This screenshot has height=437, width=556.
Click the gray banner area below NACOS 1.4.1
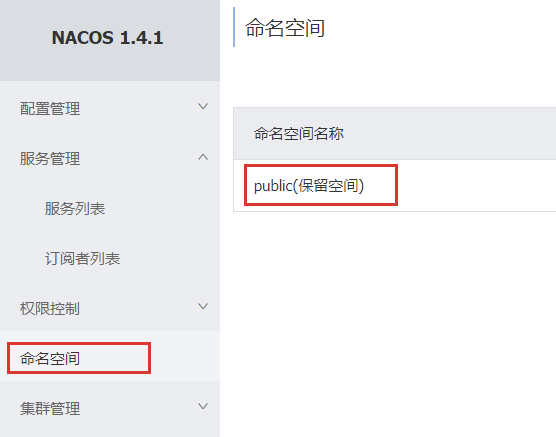point(110,66)
